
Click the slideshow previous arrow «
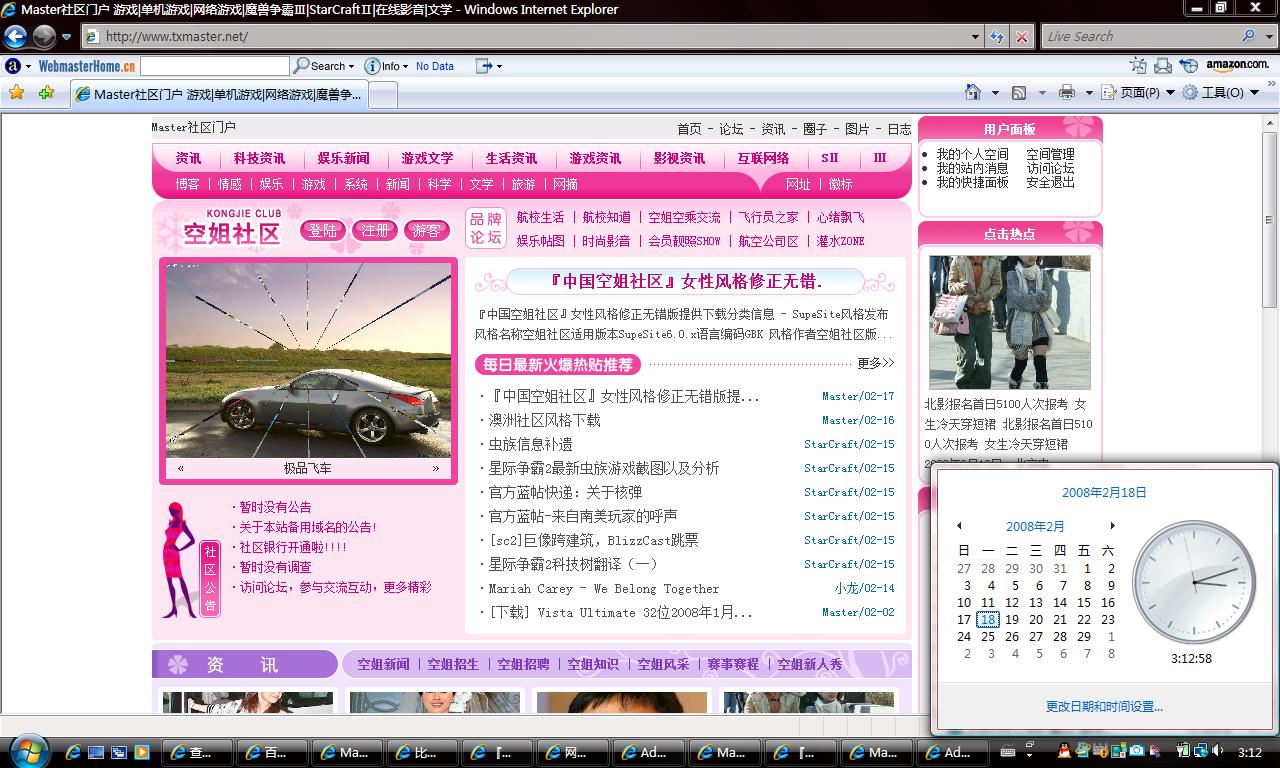[x=181, y=468]
